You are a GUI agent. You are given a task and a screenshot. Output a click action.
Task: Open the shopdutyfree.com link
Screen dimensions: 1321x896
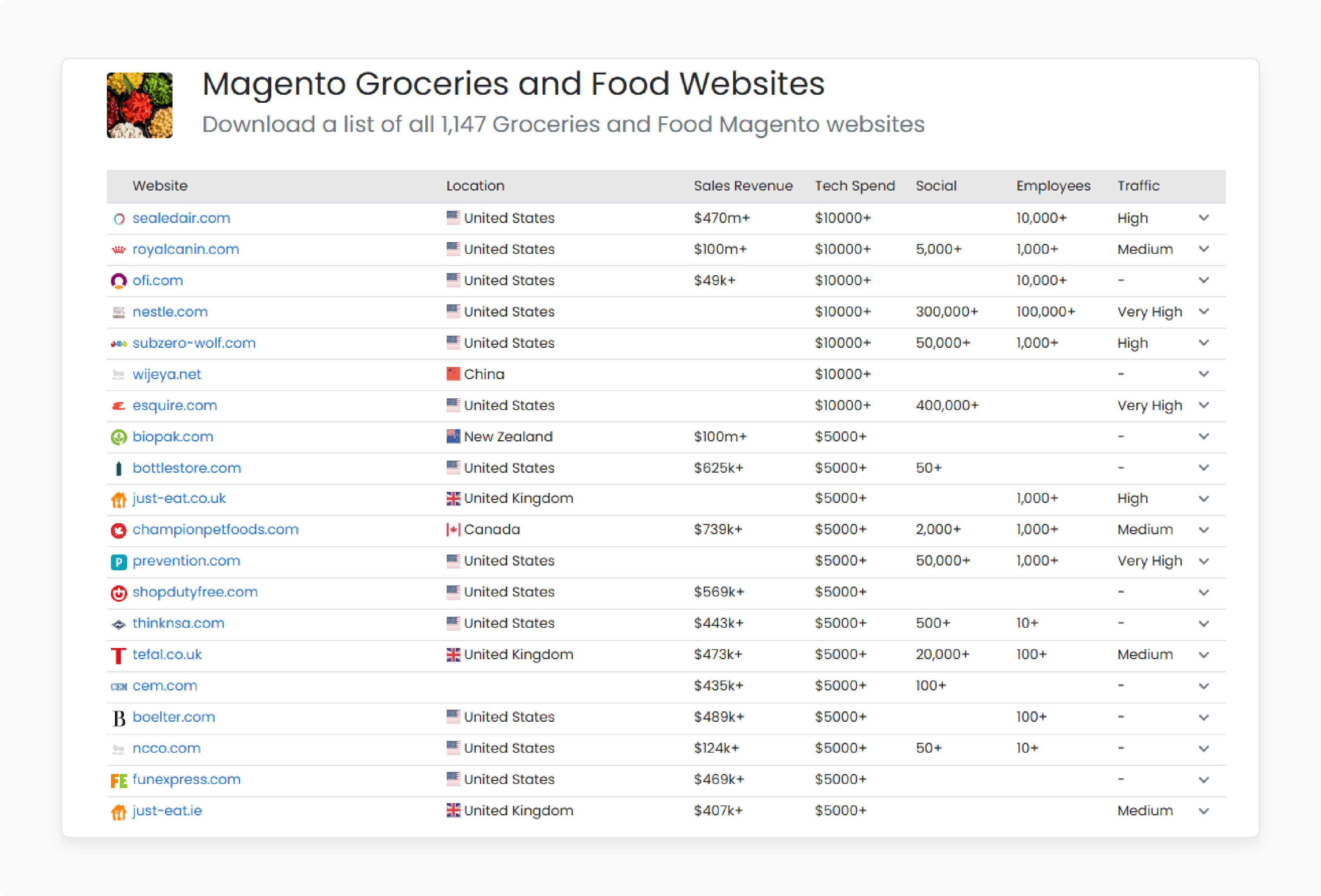click(x=195, y=592)
